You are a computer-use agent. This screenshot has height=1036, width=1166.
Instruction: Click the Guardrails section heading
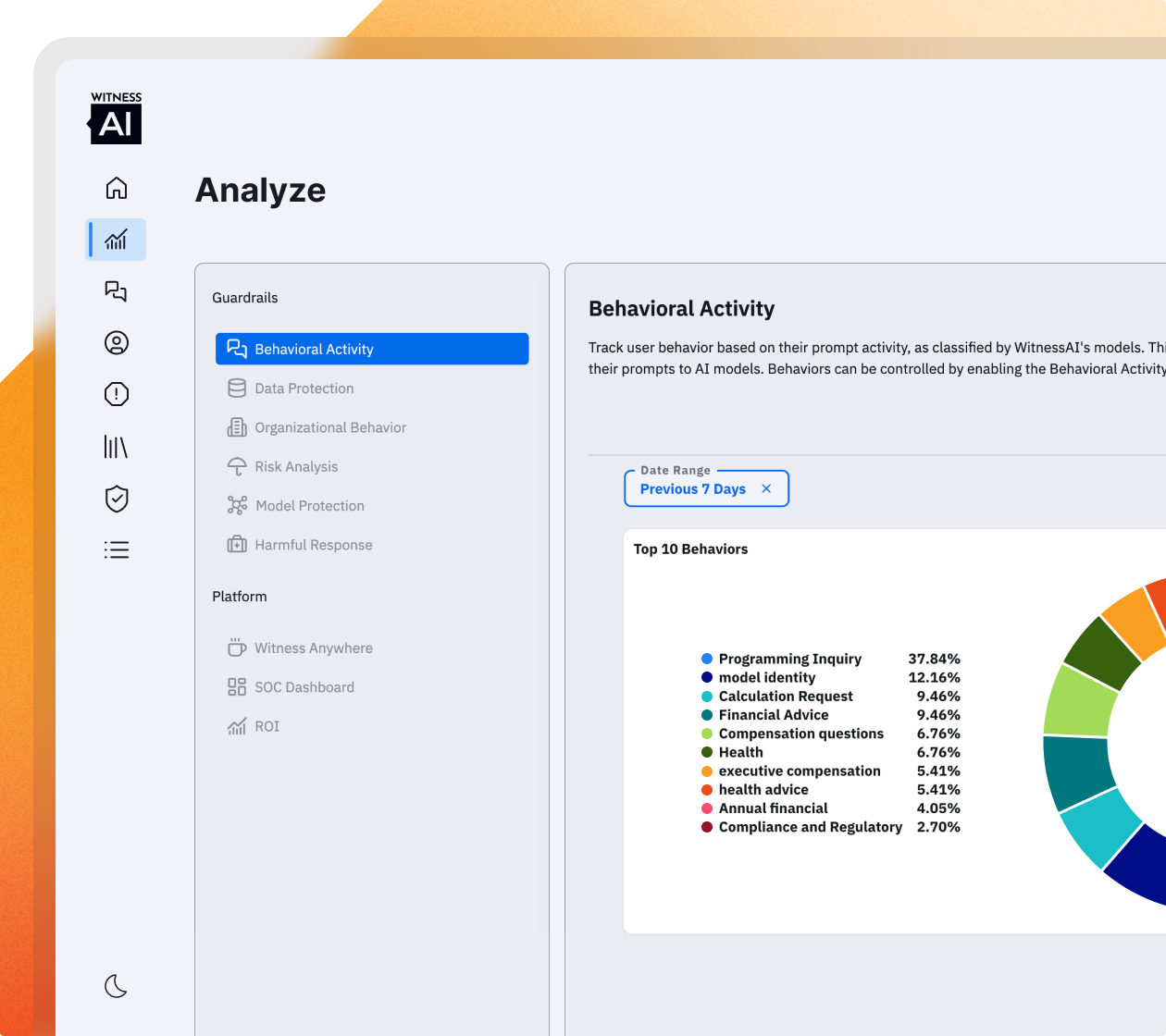coord(244,297)
